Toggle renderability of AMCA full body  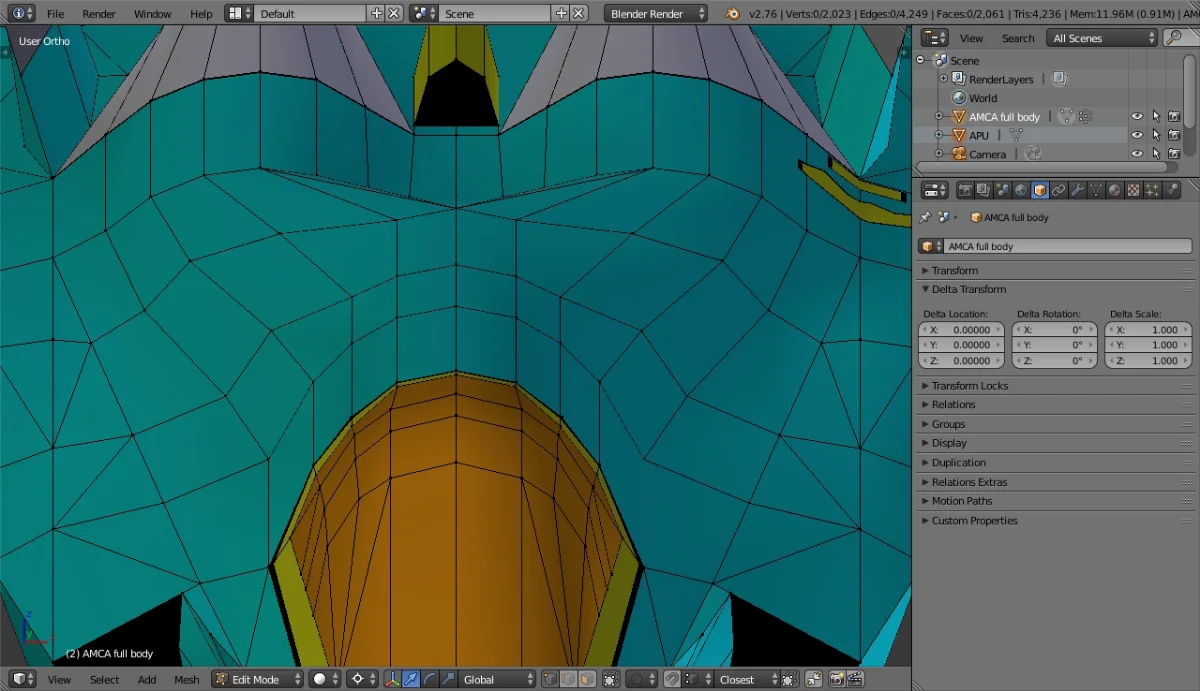click(1174, 117)
